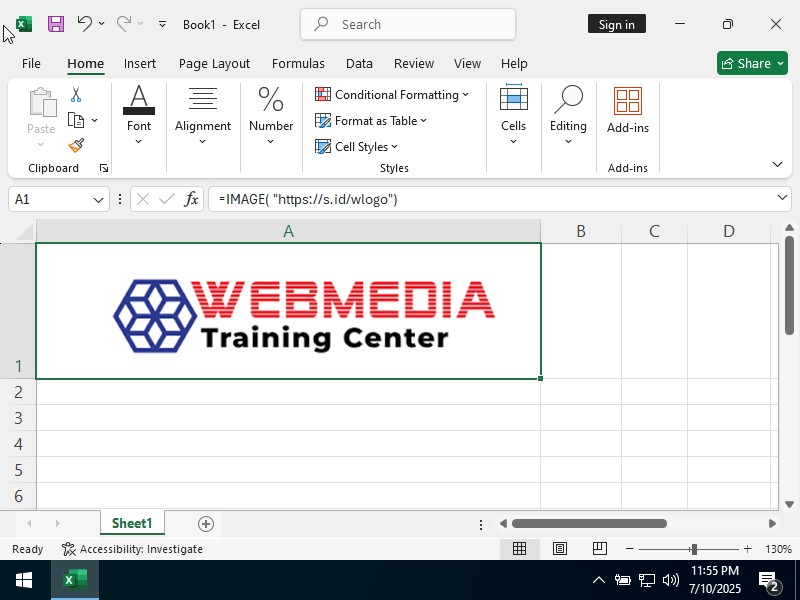This screenshot has height=600, width=800.
Task: Click the Redo arrow icon
Action: pyautogui.click(x=124, y=23)
